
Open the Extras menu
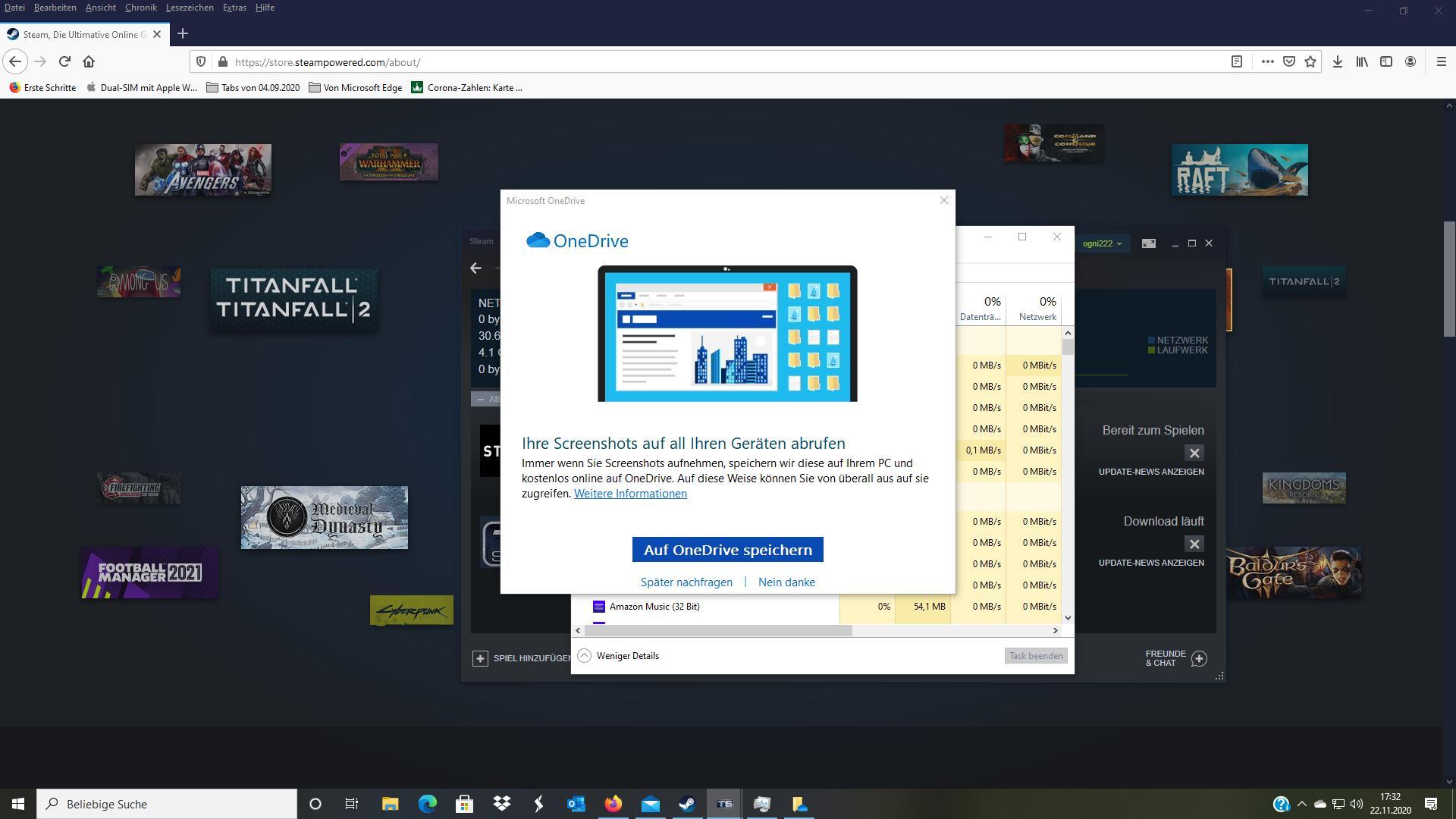234,8
